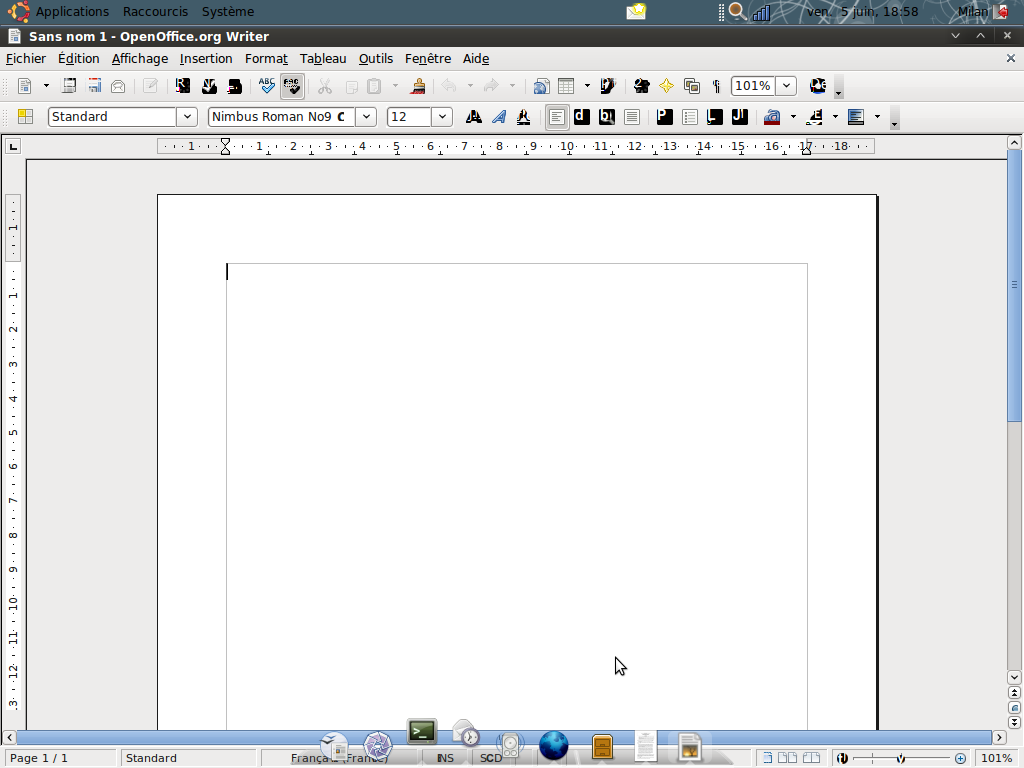The image size is (1024, 768).
Task: Click the Insert Table icon
Action: pos(566,86)
